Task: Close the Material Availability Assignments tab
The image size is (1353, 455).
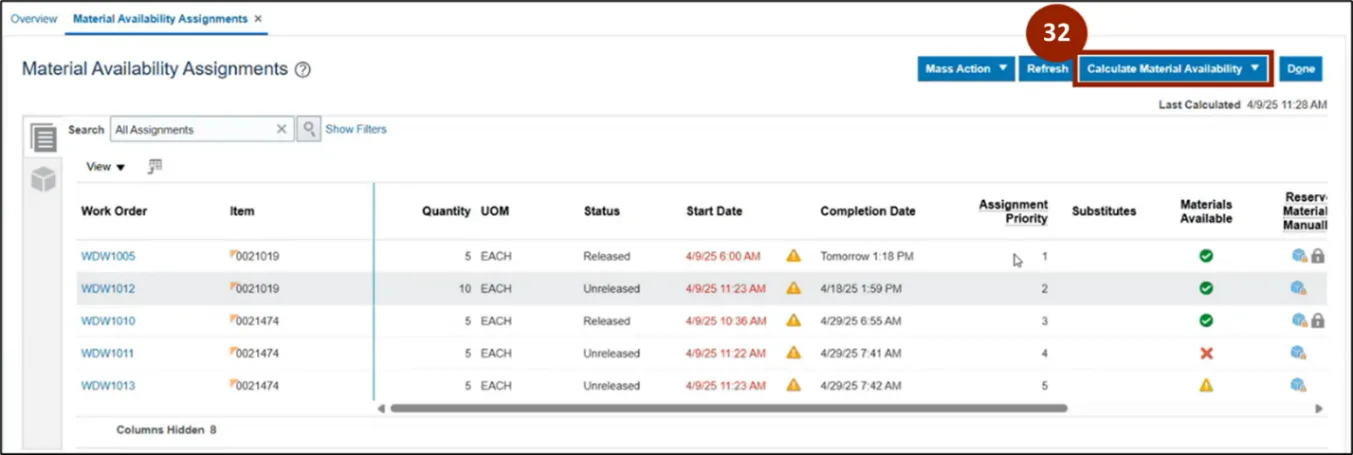Action: (258, 19)
